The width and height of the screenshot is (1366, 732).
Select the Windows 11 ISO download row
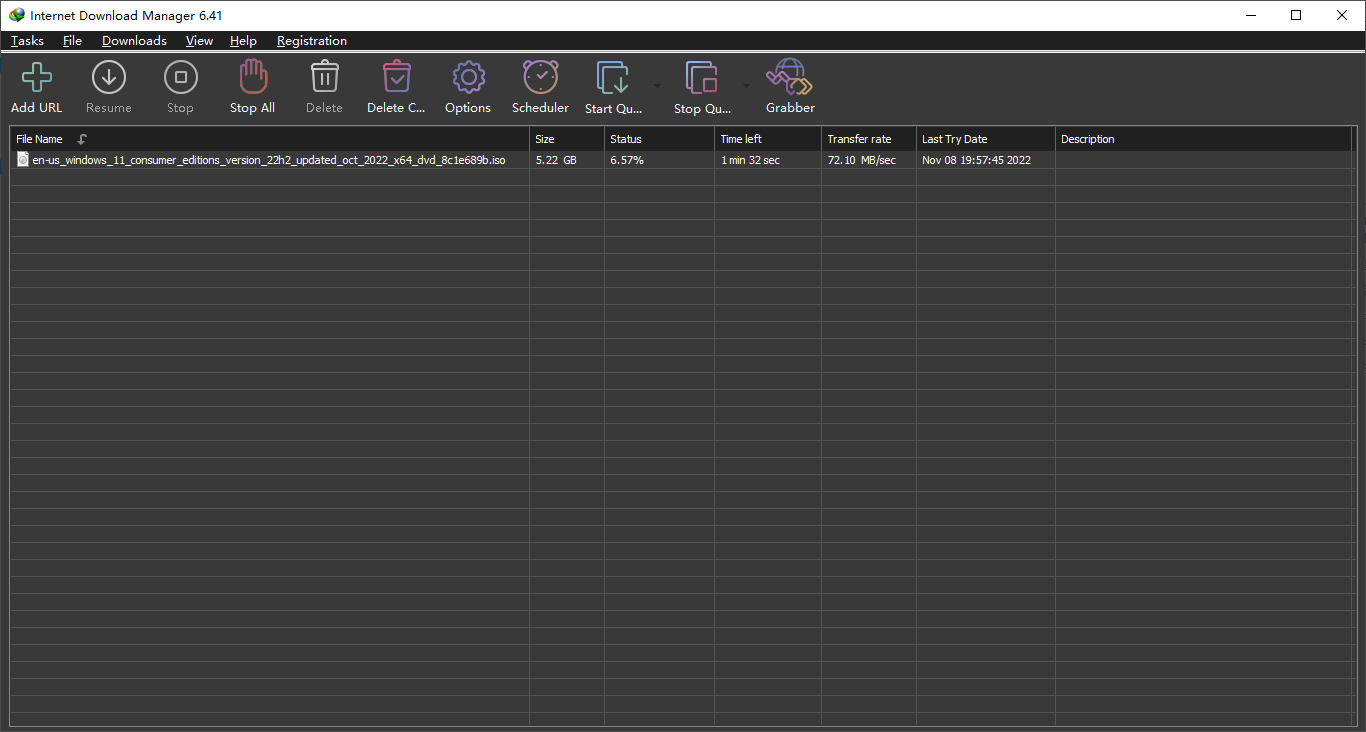pos(268,160)
